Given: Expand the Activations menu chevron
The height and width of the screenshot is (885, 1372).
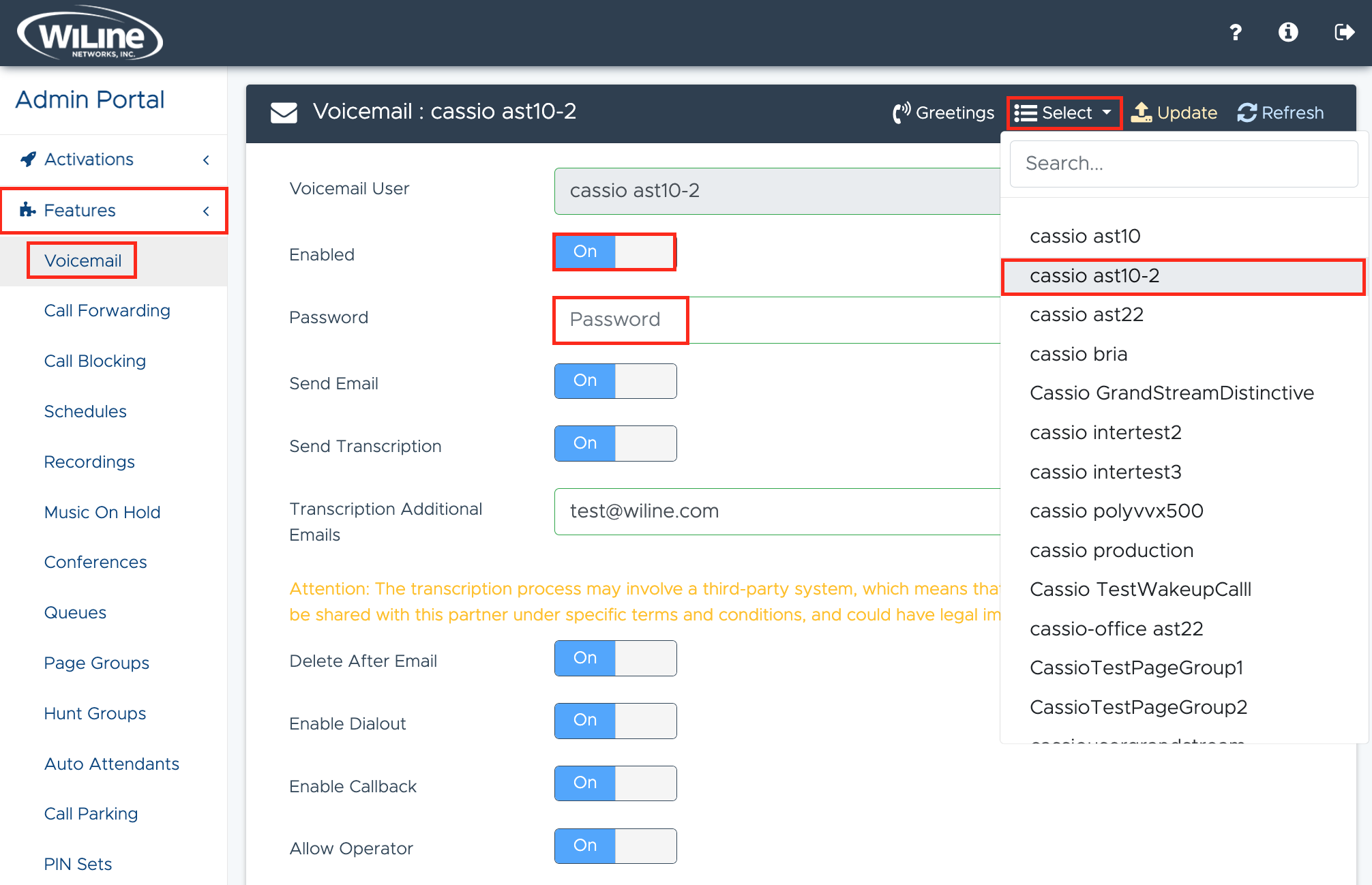Looking at the screenshot, I should [206, 160].
